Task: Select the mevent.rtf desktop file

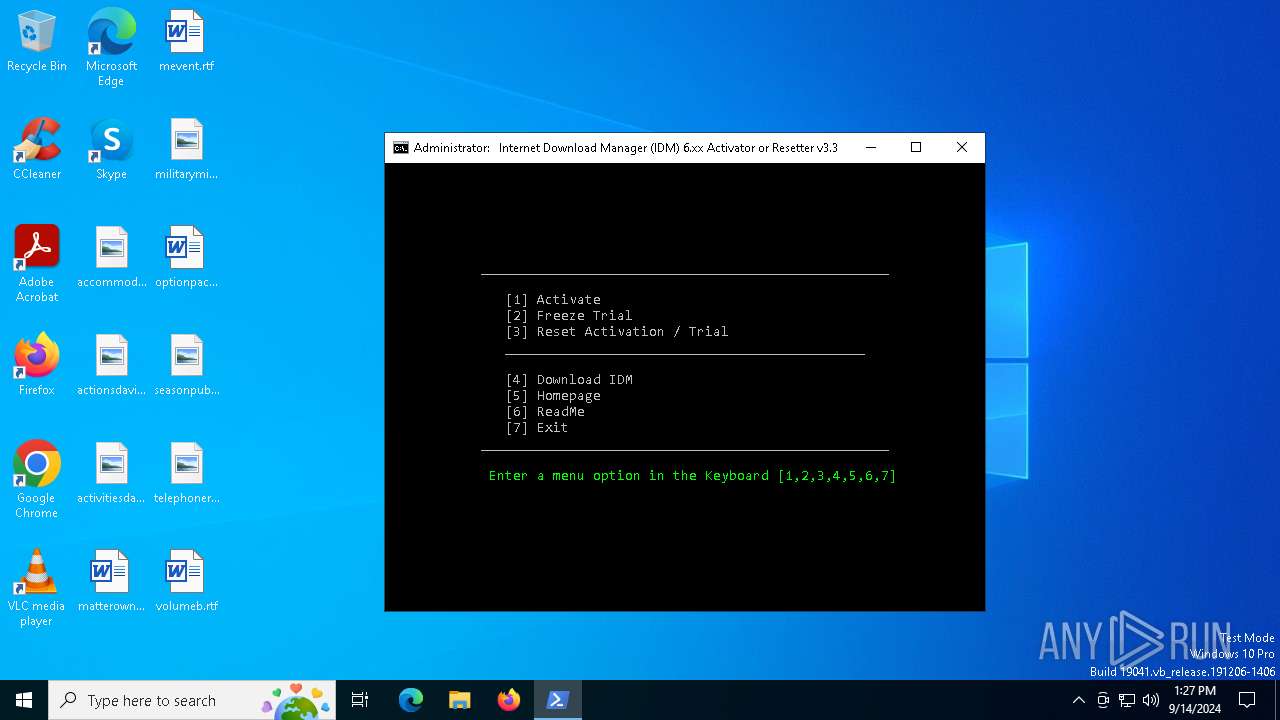Action: (x=186, y=42)
